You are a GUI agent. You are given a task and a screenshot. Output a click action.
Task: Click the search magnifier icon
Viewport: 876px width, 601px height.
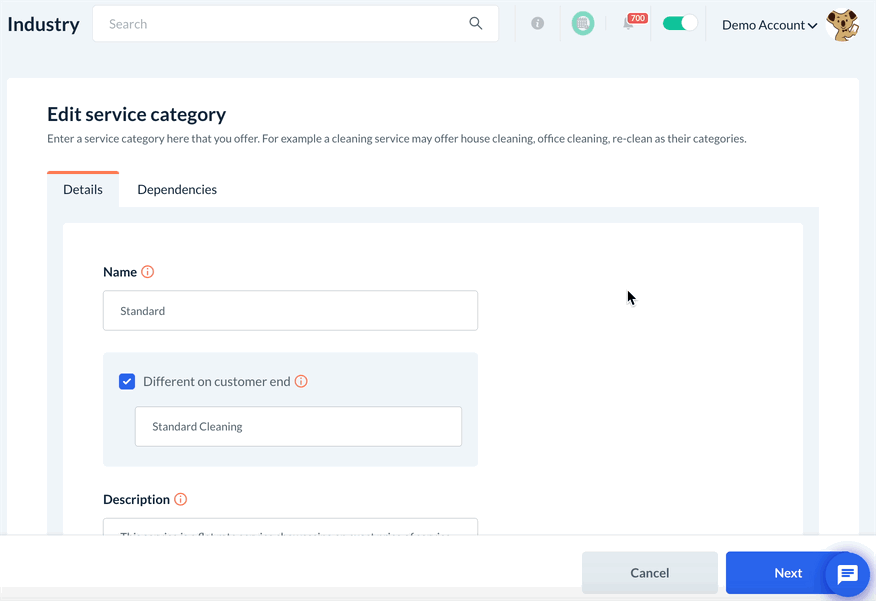[476, 24]
